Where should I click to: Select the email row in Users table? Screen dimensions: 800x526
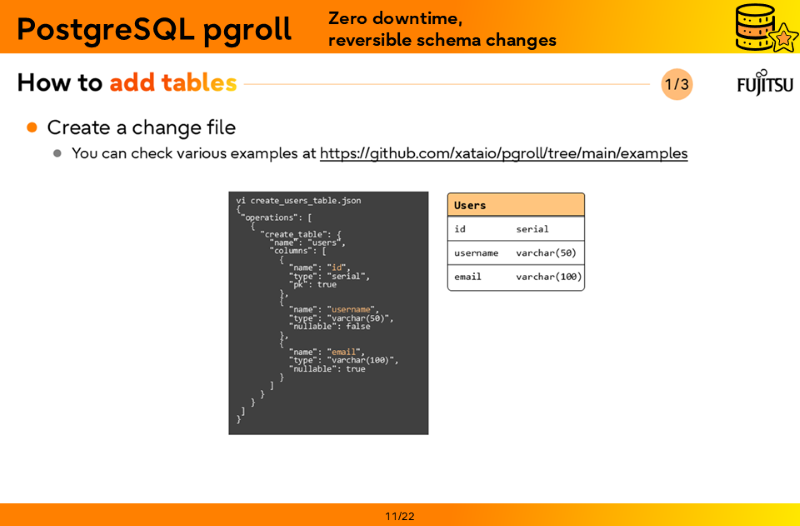click(x=515, y=277)
